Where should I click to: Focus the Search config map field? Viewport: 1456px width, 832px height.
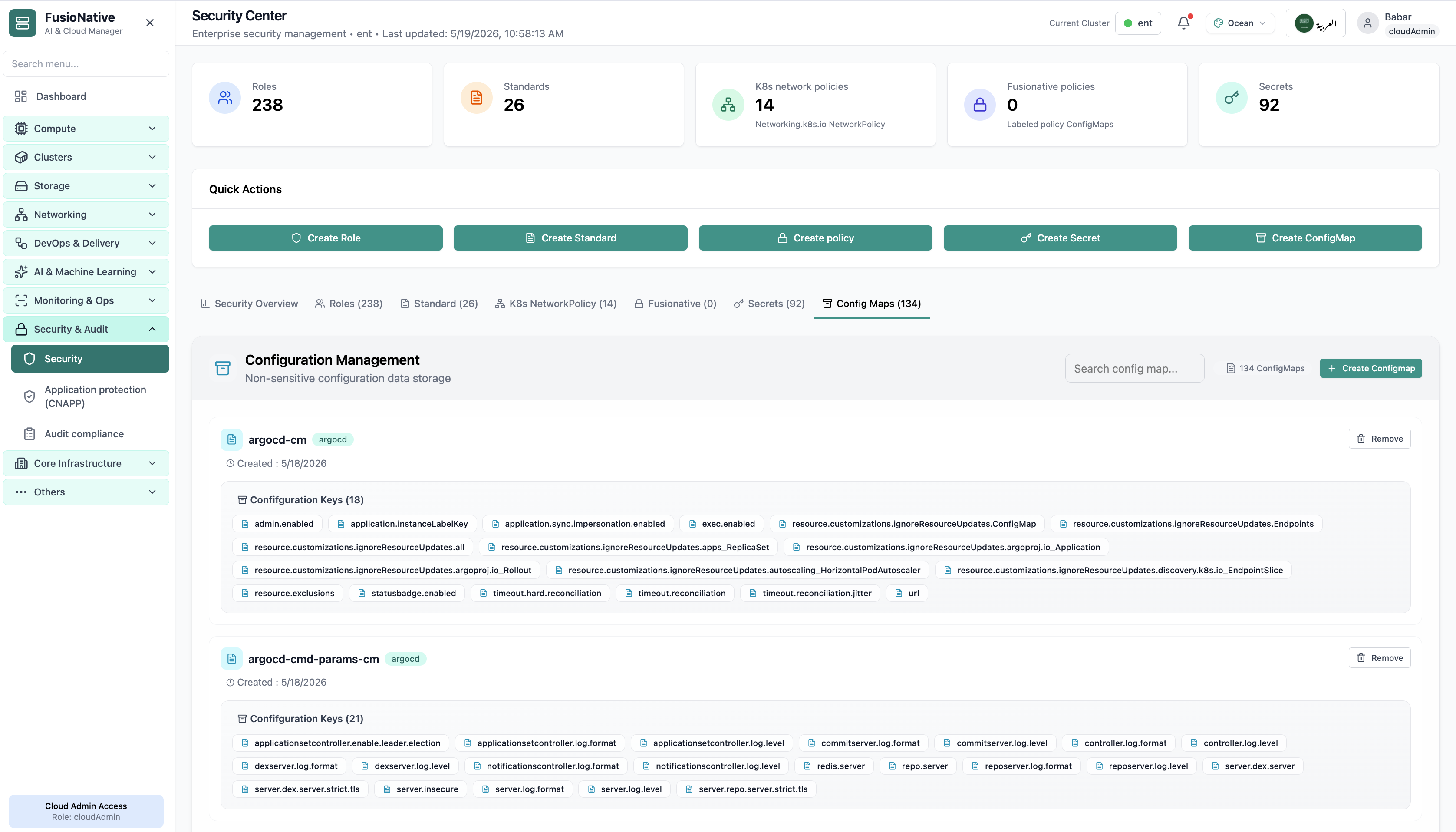[1134, 369]
